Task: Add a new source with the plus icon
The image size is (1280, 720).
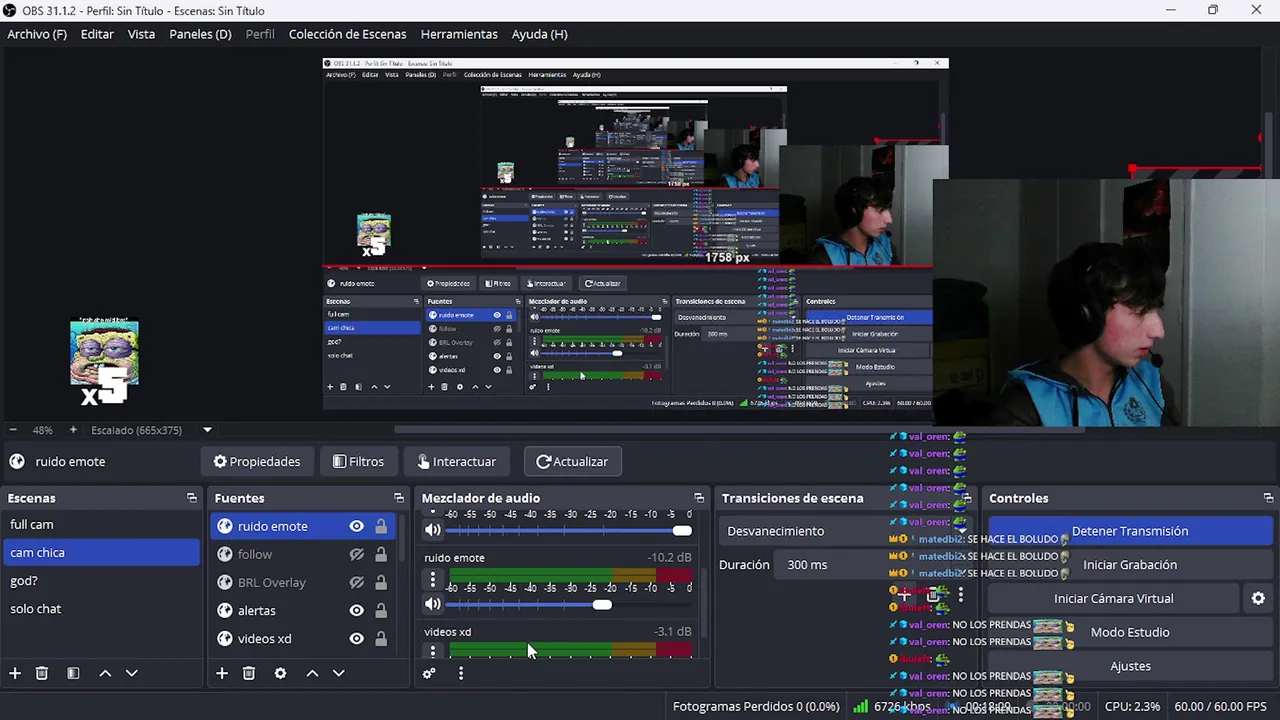Action: tap(222, 673)
